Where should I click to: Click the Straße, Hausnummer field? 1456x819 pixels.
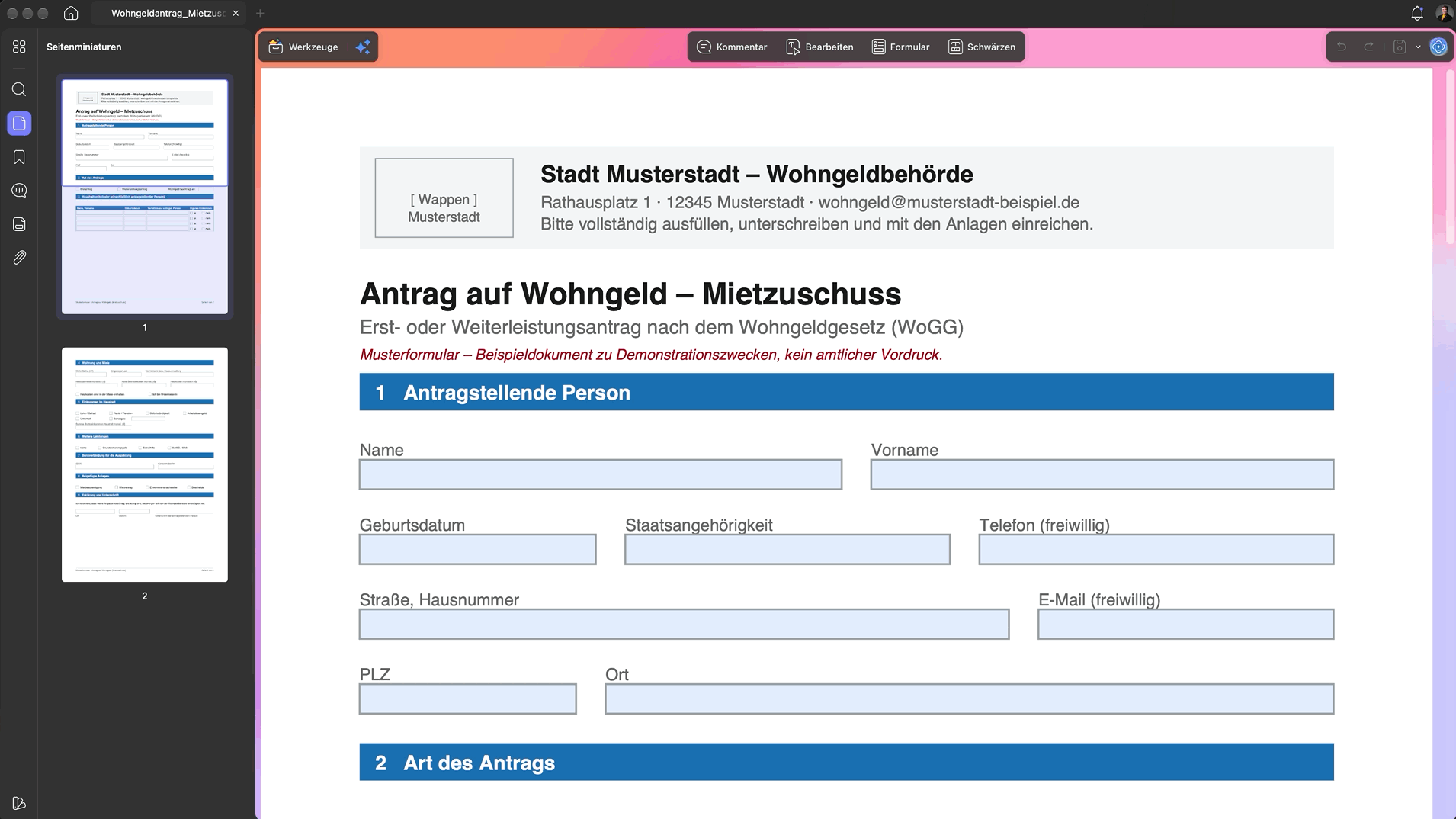pos(685,624)
